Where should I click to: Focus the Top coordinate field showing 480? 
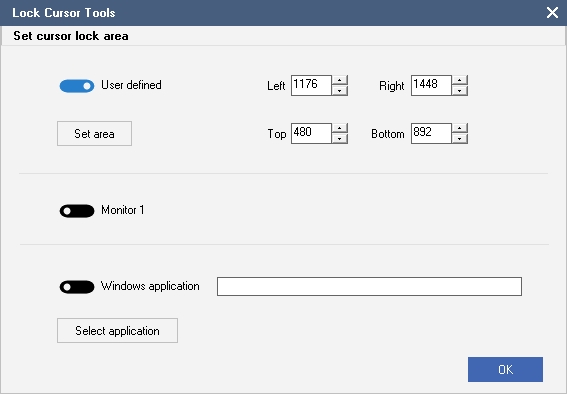[311, 133]
